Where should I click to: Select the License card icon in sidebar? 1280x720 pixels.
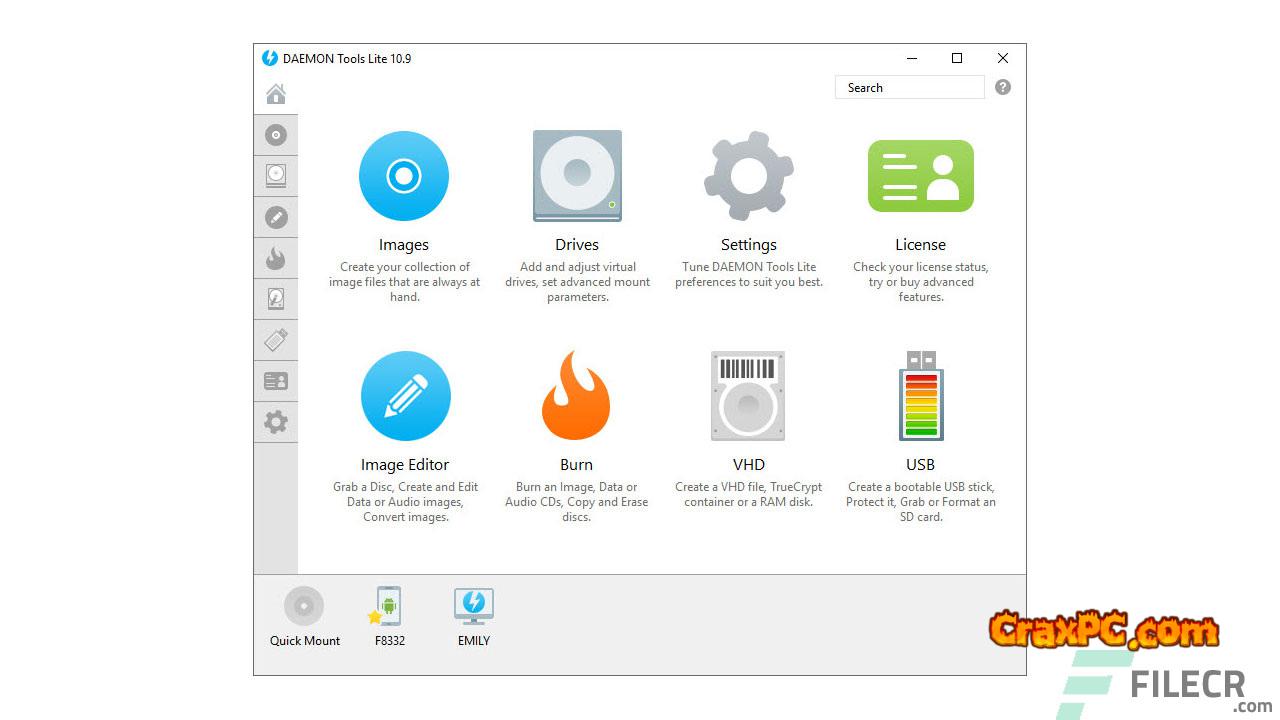pos(276,381)
